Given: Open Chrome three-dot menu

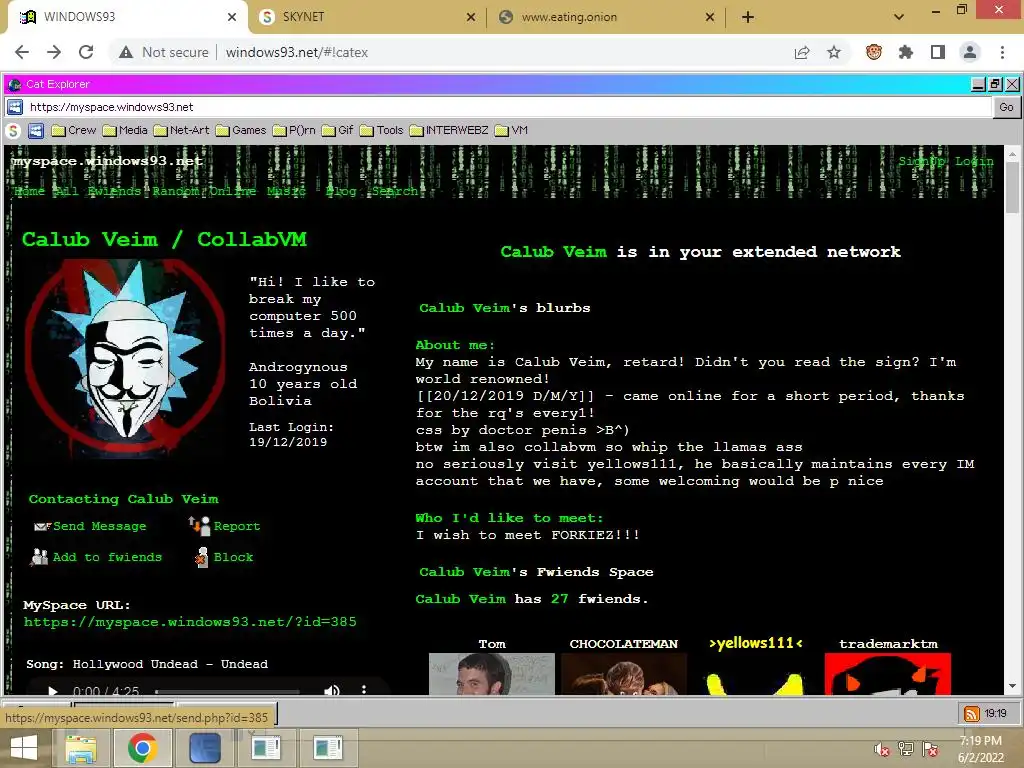Looking at the screenshot, I should (1002, 52).
